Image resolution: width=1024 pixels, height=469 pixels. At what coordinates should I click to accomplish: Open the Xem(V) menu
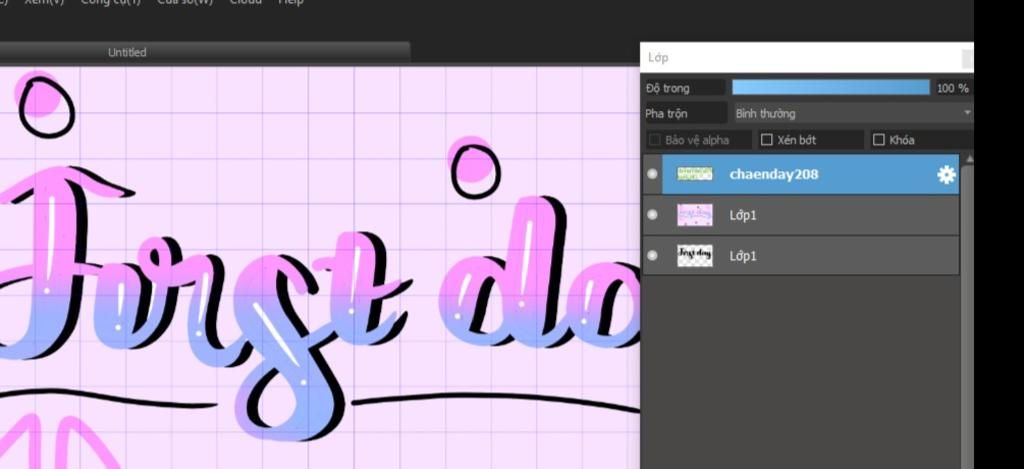44,2
